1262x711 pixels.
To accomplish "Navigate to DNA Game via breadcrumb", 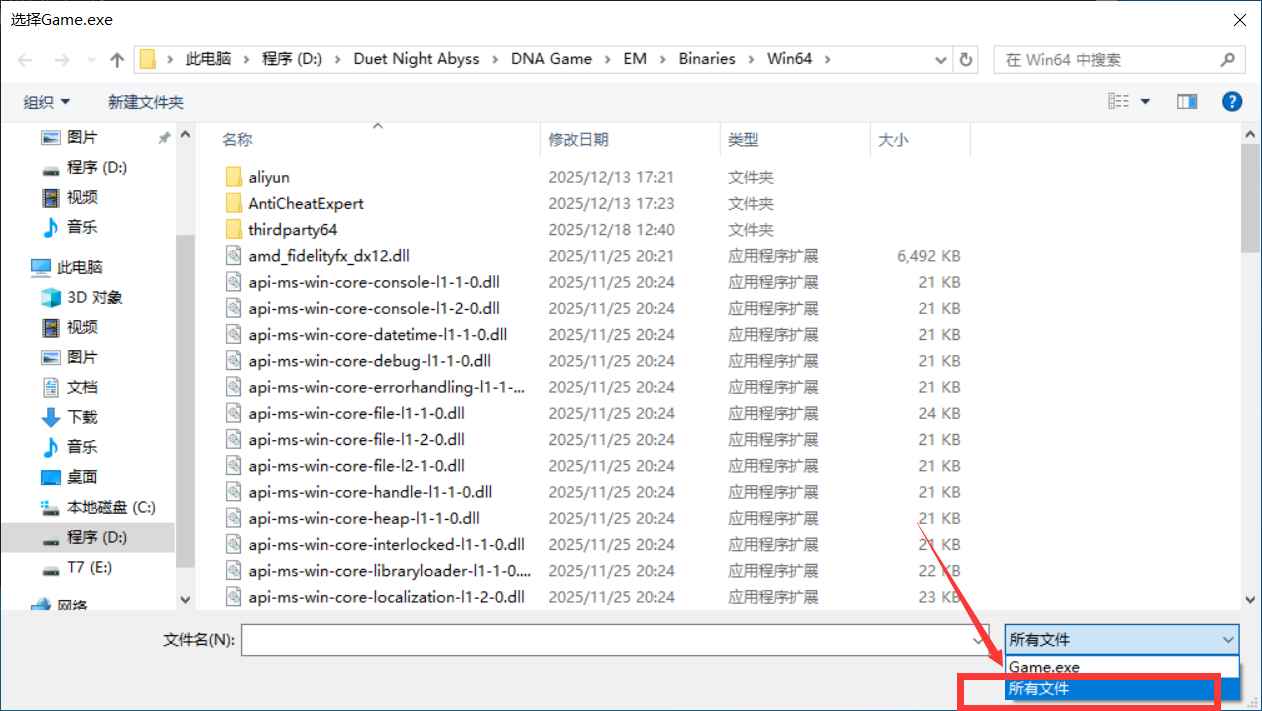I will (x=551, y=59).
